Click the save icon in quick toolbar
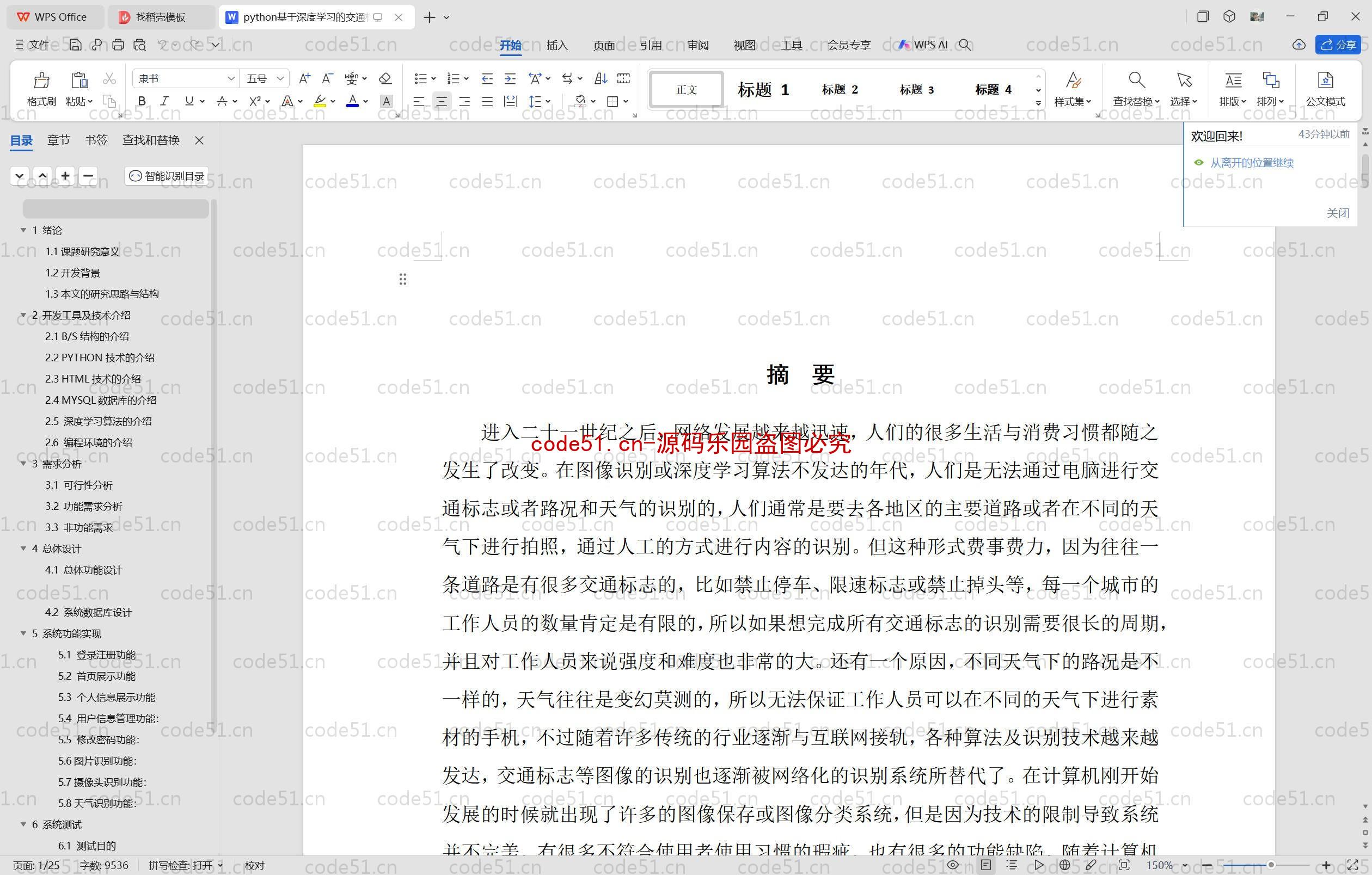Screen dimensions: 1372x875 75,45
